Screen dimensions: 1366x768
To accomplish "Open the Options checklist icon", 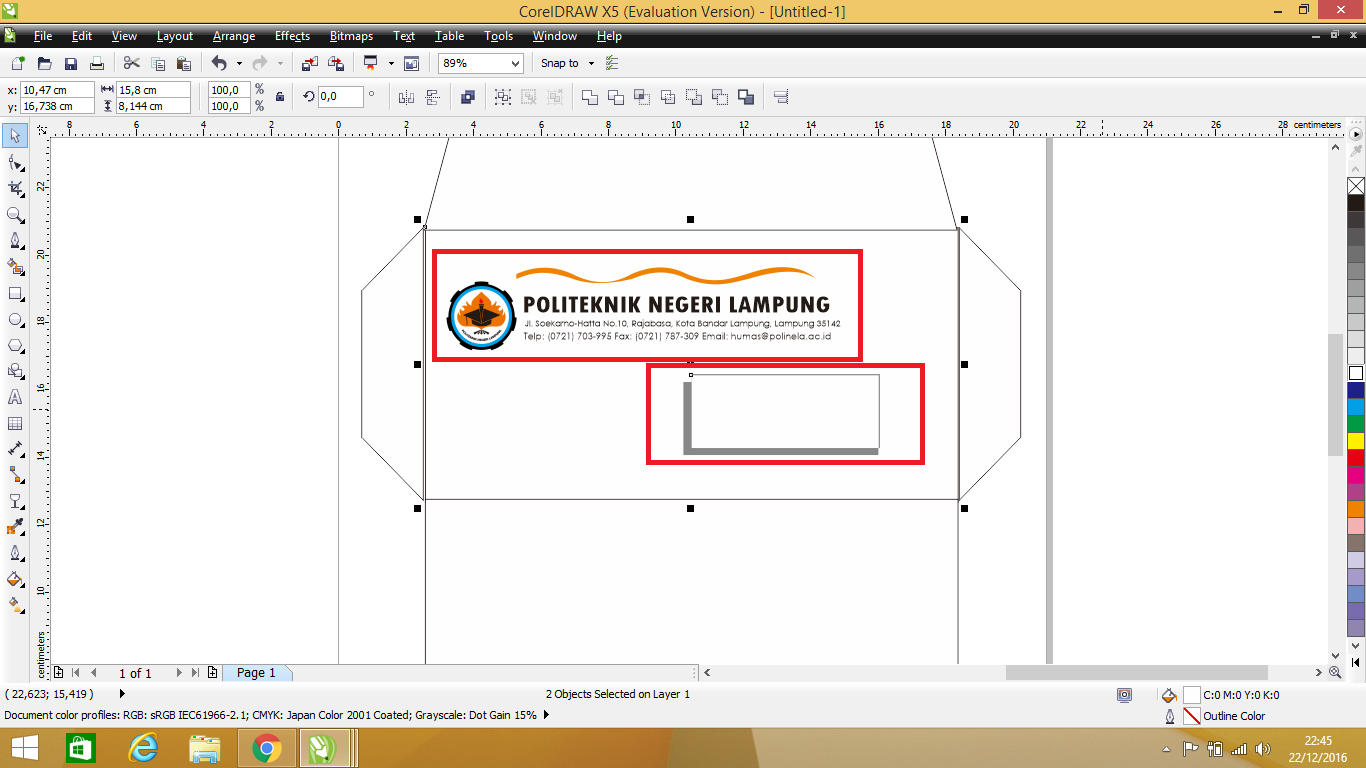I will pyautogui.click(x=612, y=63).
